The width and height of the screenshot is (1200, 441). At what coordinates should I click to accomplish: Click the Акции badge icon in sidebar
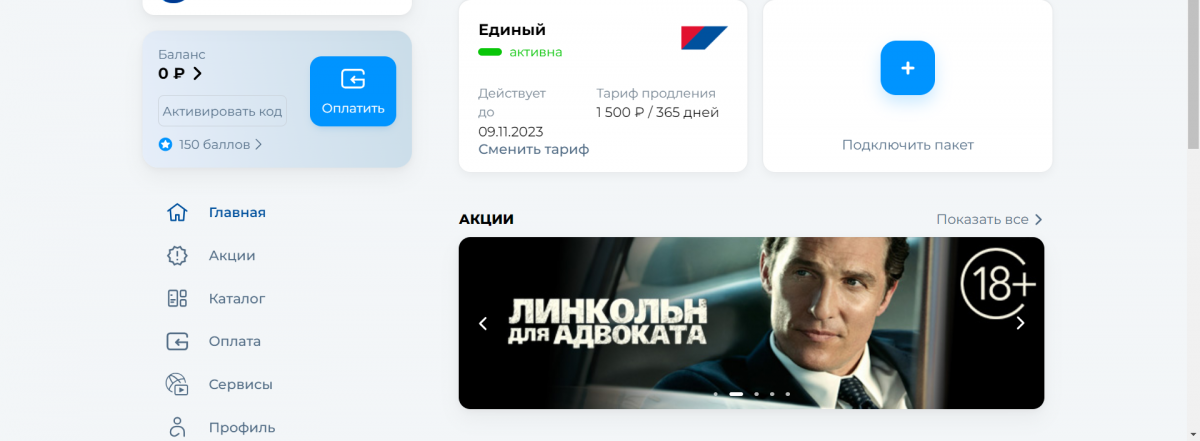177,255
